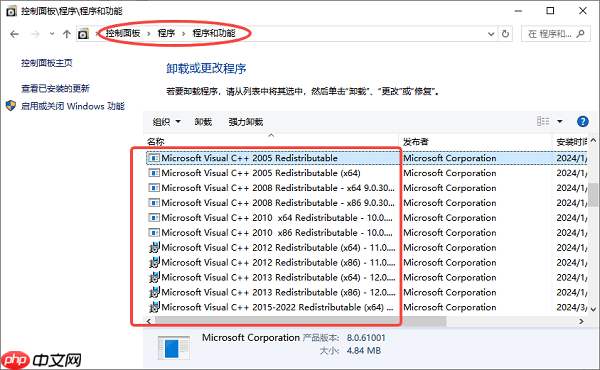Click the window title bar app icon

[11, 11]
